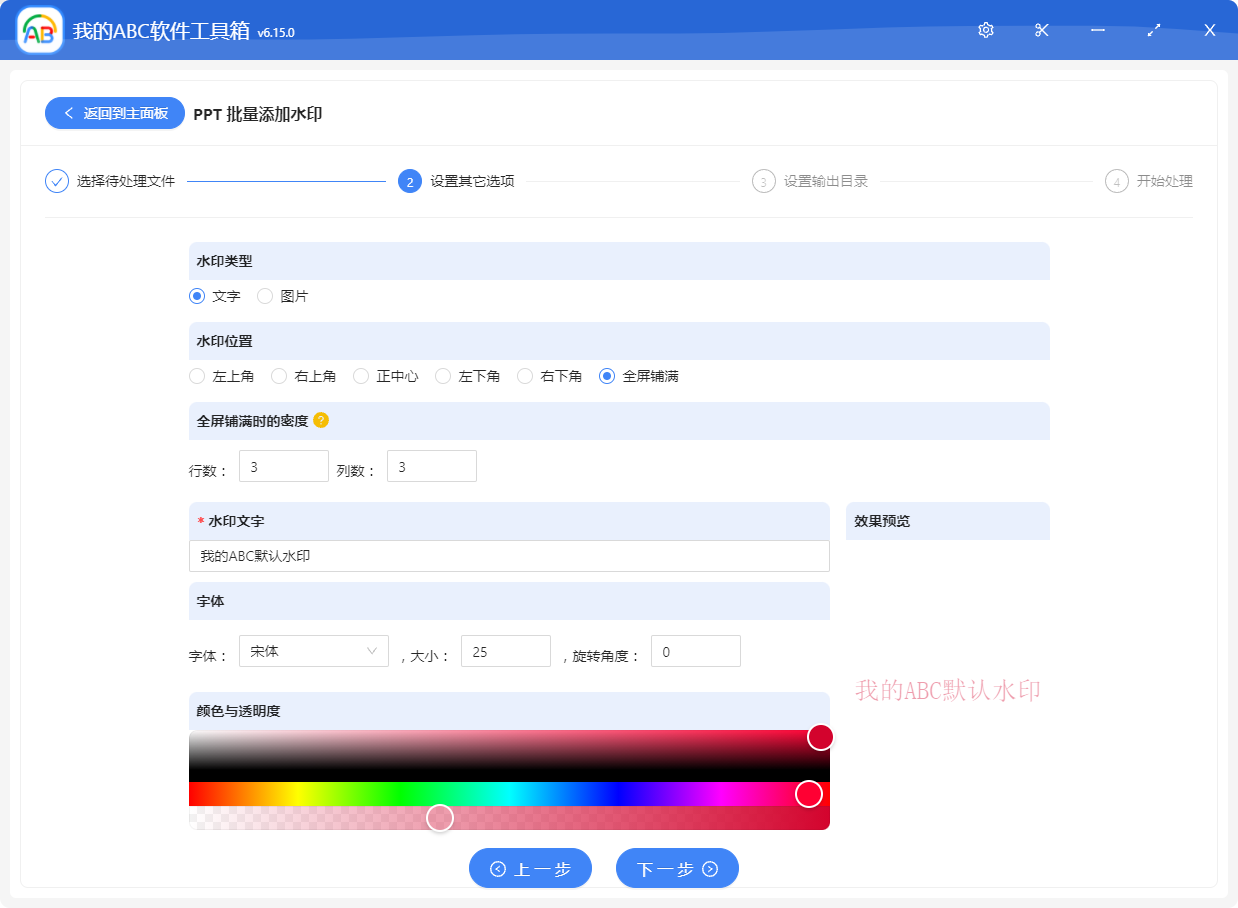Click 返回到主面板 button

115,113
